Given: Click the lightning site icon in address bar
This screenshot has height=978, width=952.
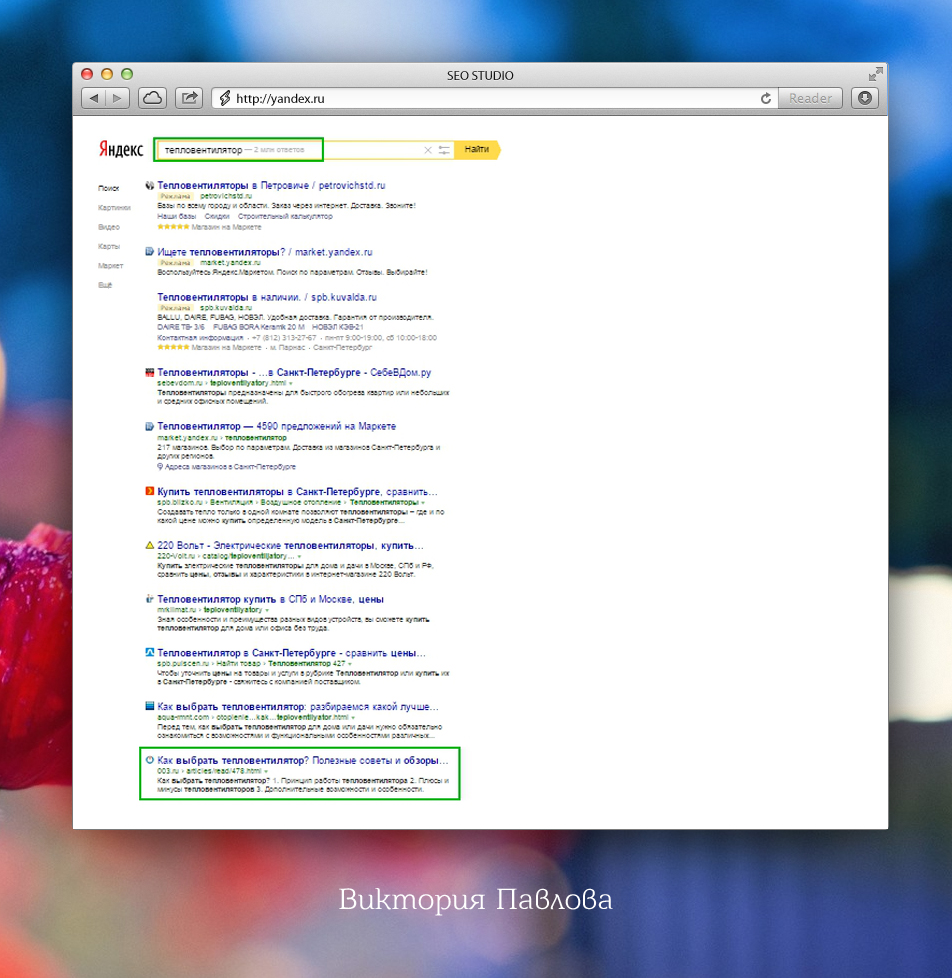Looking at the screenshot, I should (x=225, y=98).
